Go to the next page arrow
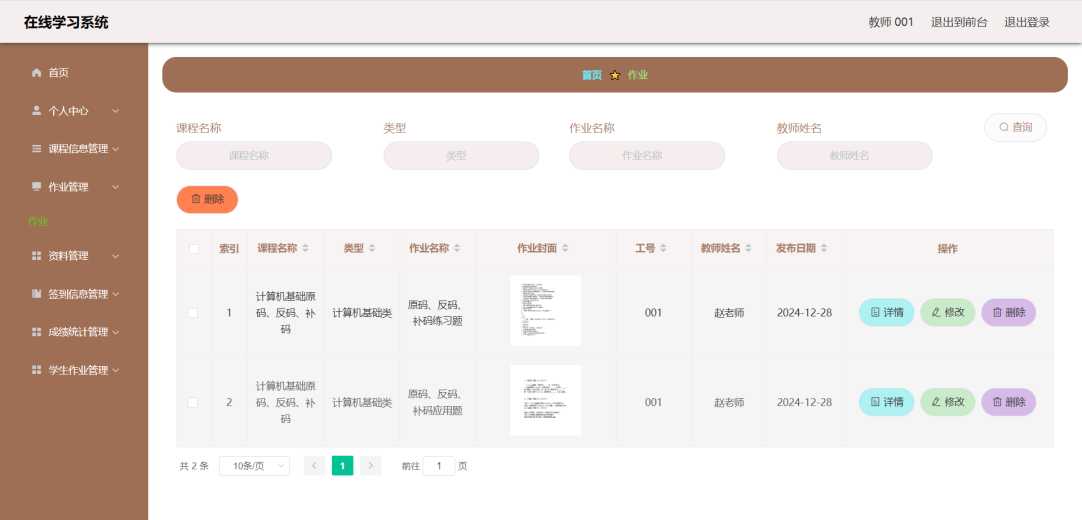Screen dimensions: 1082x520 coord(371,466)
